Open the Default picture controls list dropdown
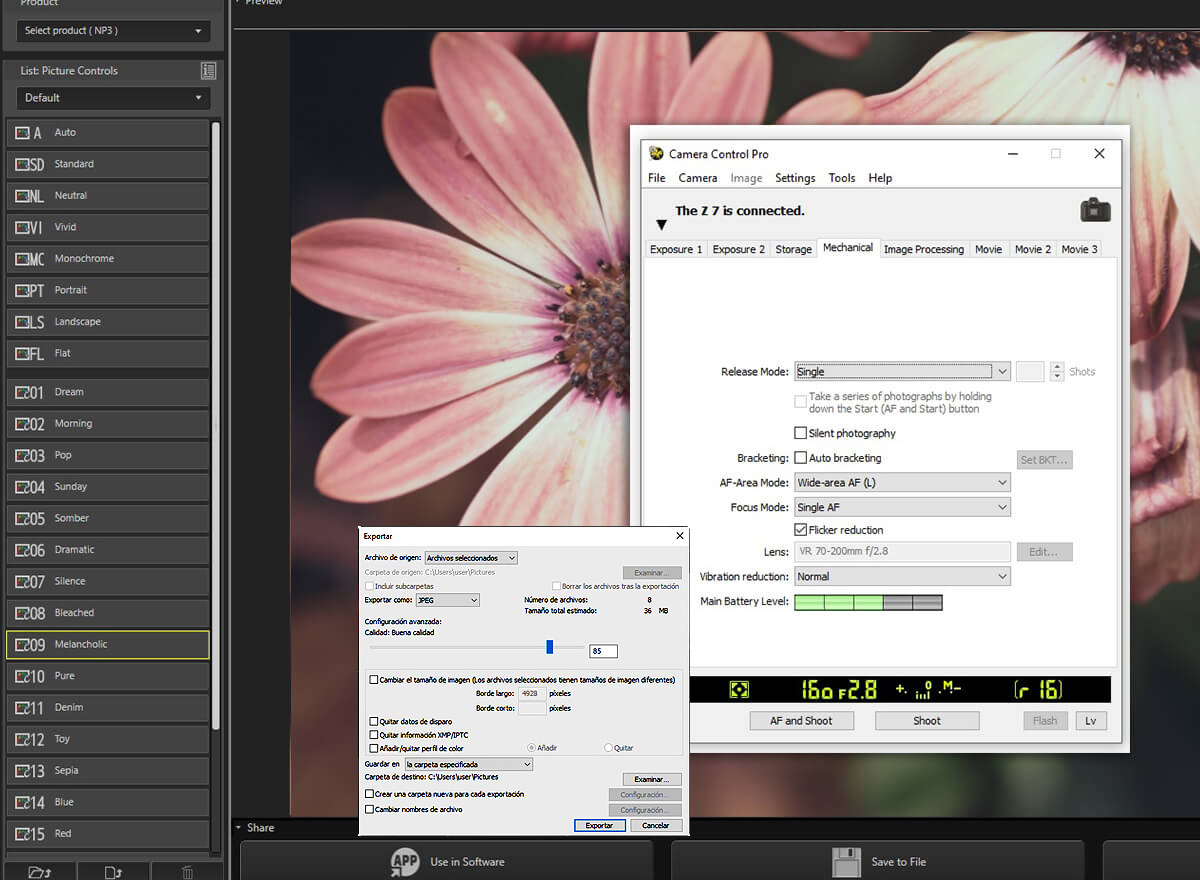 [x=113, y=98]
